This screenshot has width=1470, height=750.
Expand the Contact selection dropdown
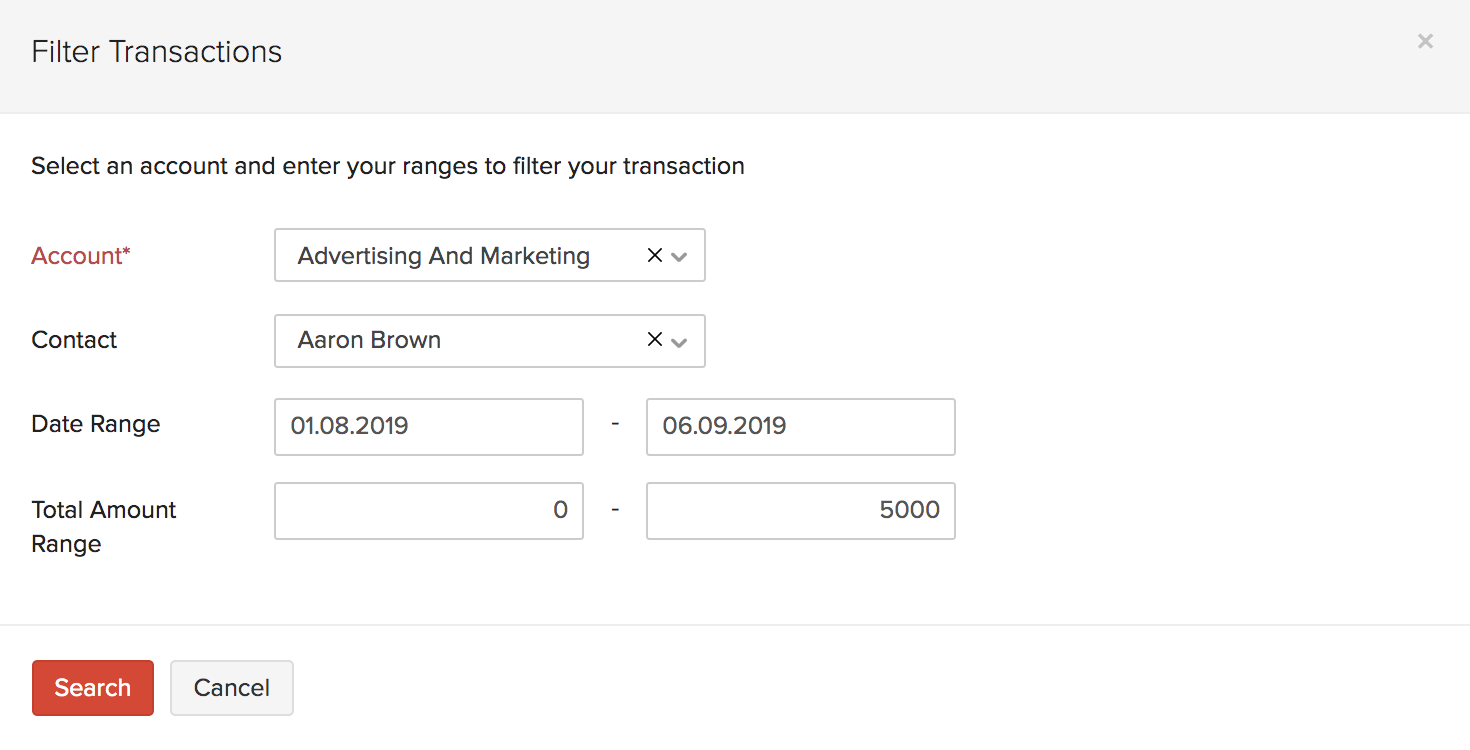pos(679,343)
